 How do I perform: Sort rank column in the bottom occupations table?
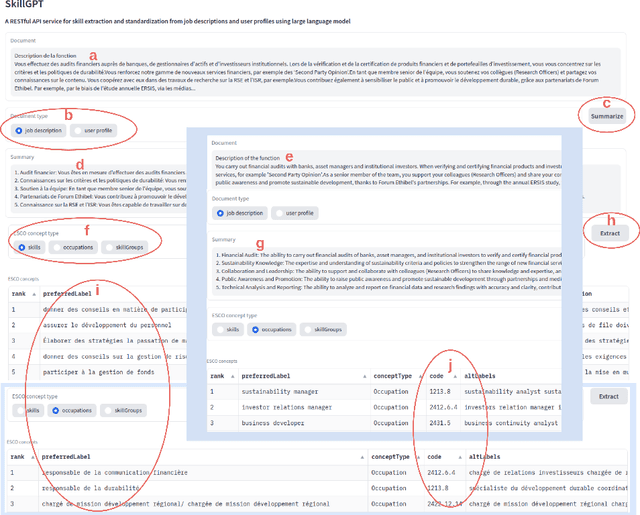click(x=33, y=457)
